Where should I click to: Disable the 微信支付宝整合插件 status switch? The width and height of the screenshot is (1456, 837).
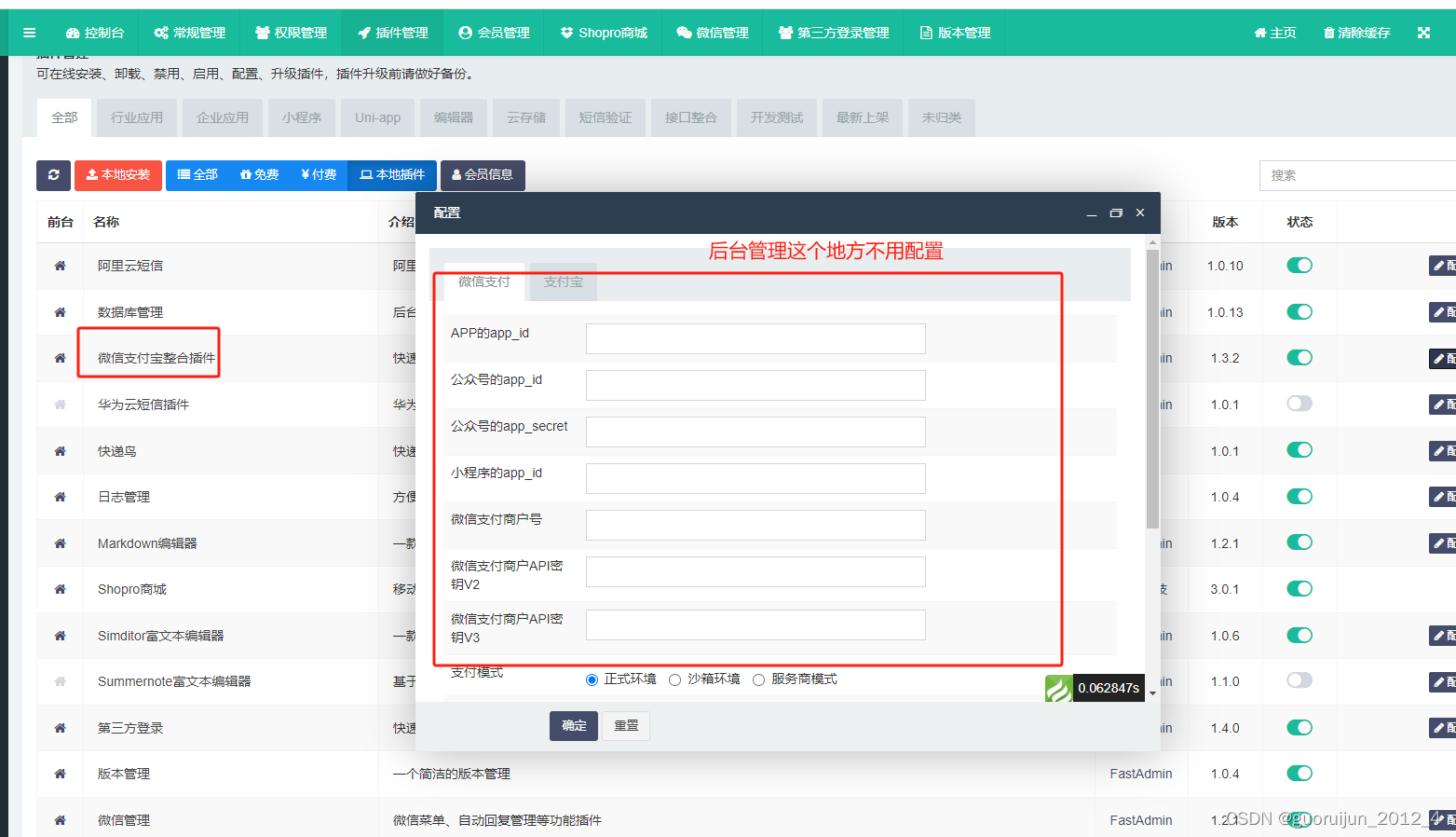click(1300, 358)
